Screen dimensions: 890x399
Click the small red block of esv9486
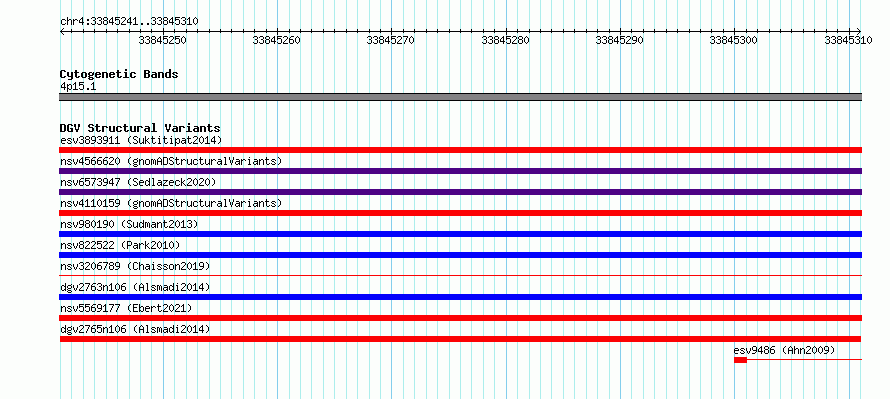pos(740,360)
